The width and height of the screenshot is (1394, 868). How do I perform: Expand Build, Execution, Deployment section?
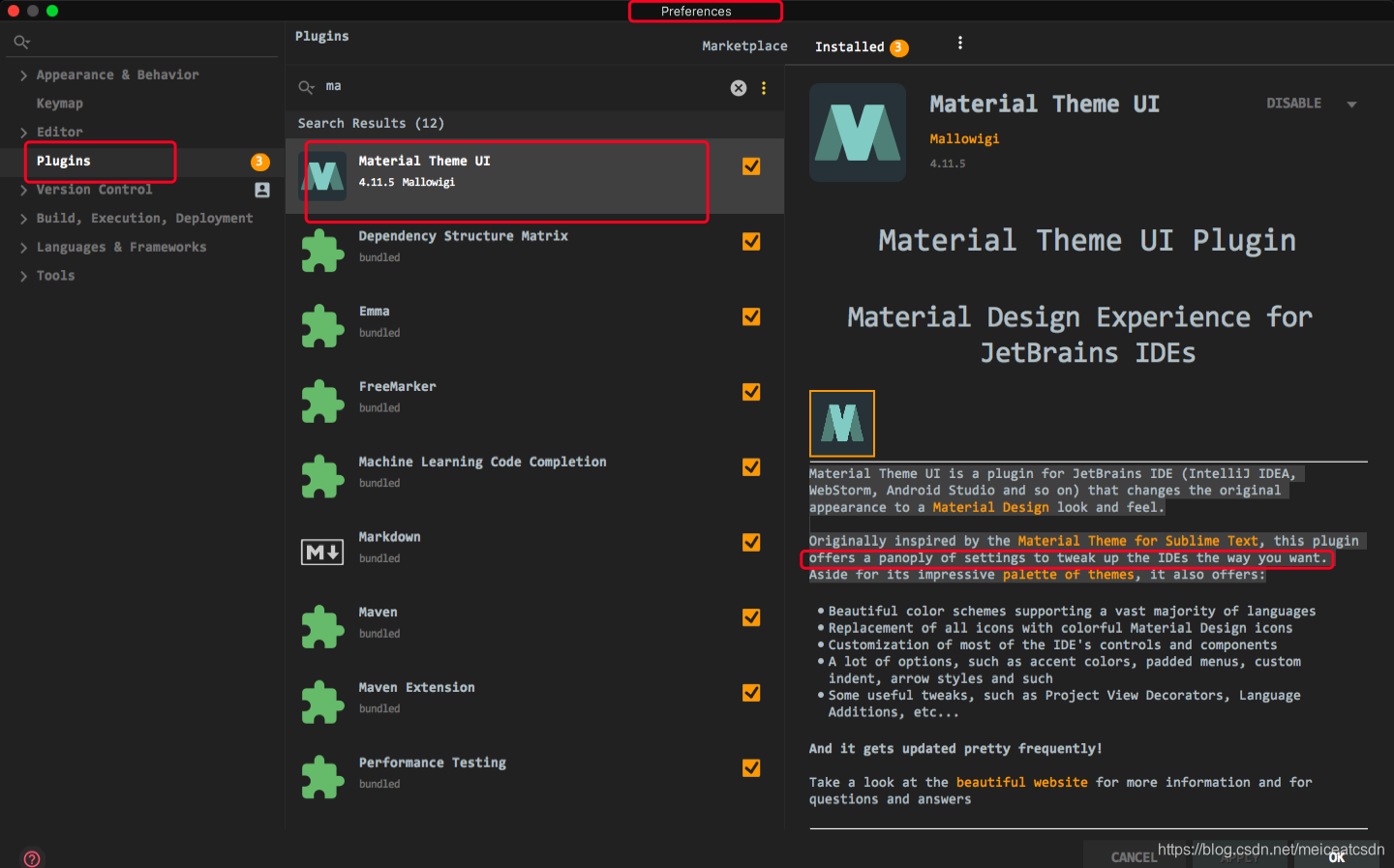point(23,220)
